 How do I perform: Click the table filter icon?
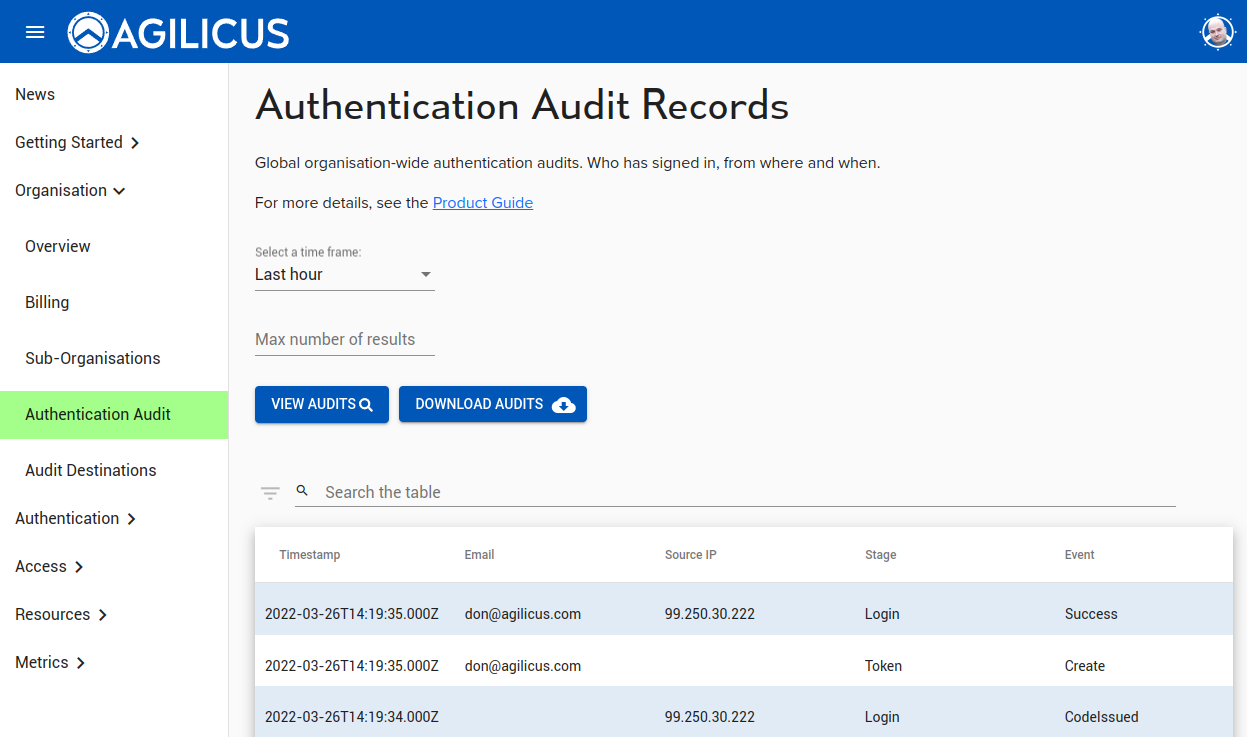coord(270,493)
